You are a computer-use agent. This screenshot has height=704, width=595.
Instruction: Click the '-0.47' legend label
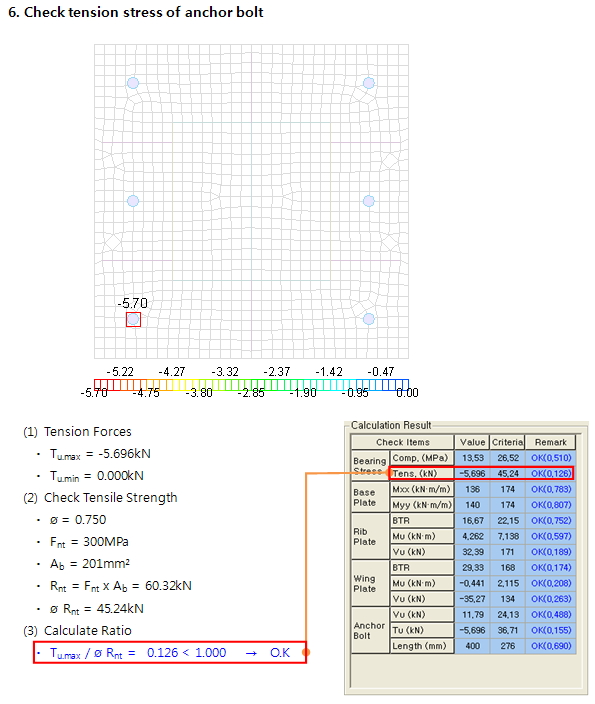pos(380,372)
